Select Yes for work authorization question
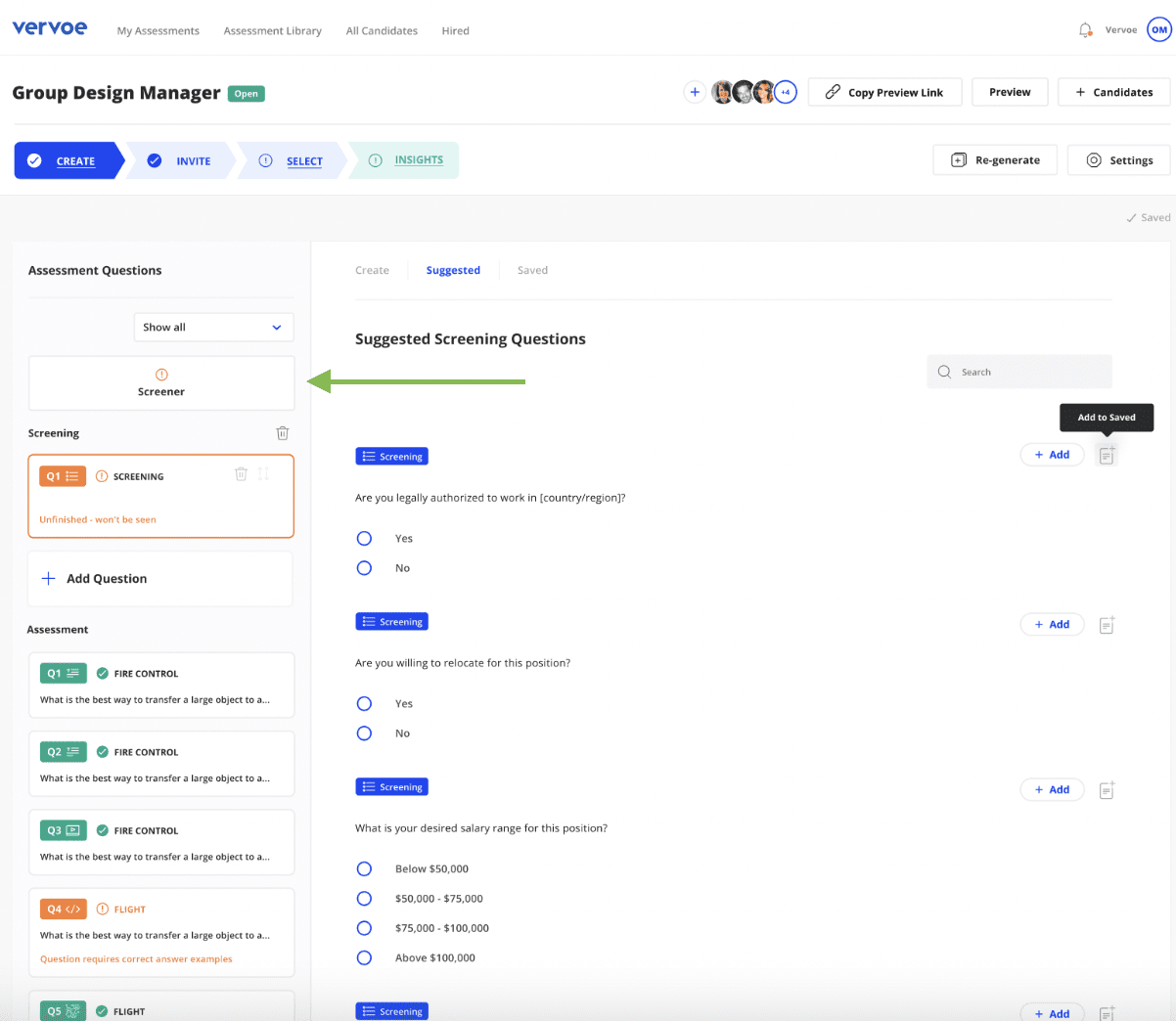 click(x=364, y=538)
